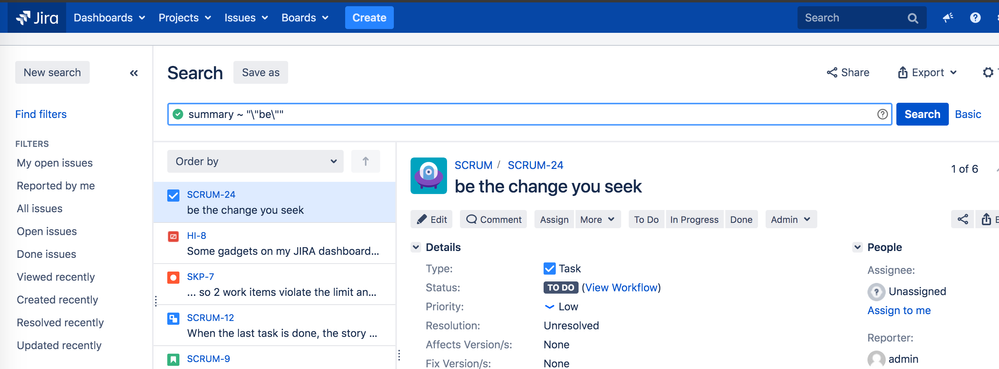Open issue SKP-7 in the list
The width and height of the screenshot is (999, 369).
[x=275, y=285]
